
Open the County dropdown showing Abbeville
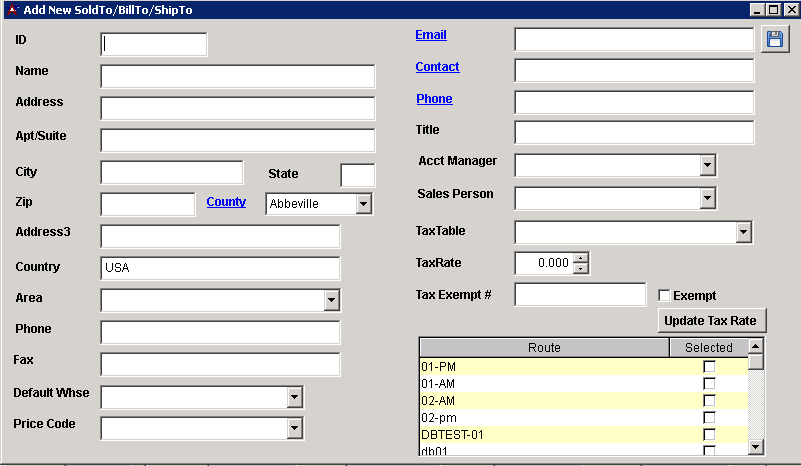(x=363, y=204)
